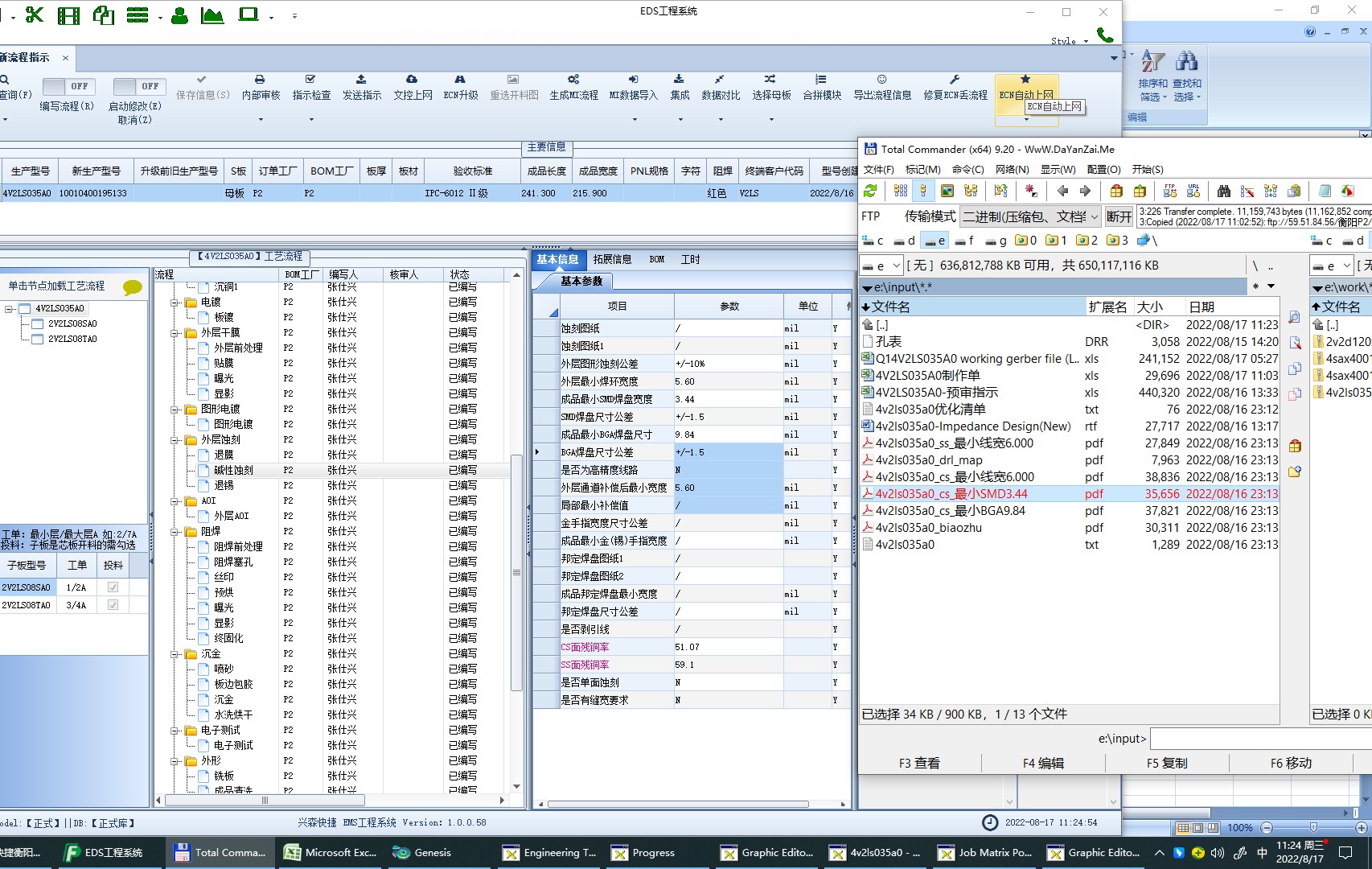Click the back arrow in Total Commander toolbar

pos(1062,191)
